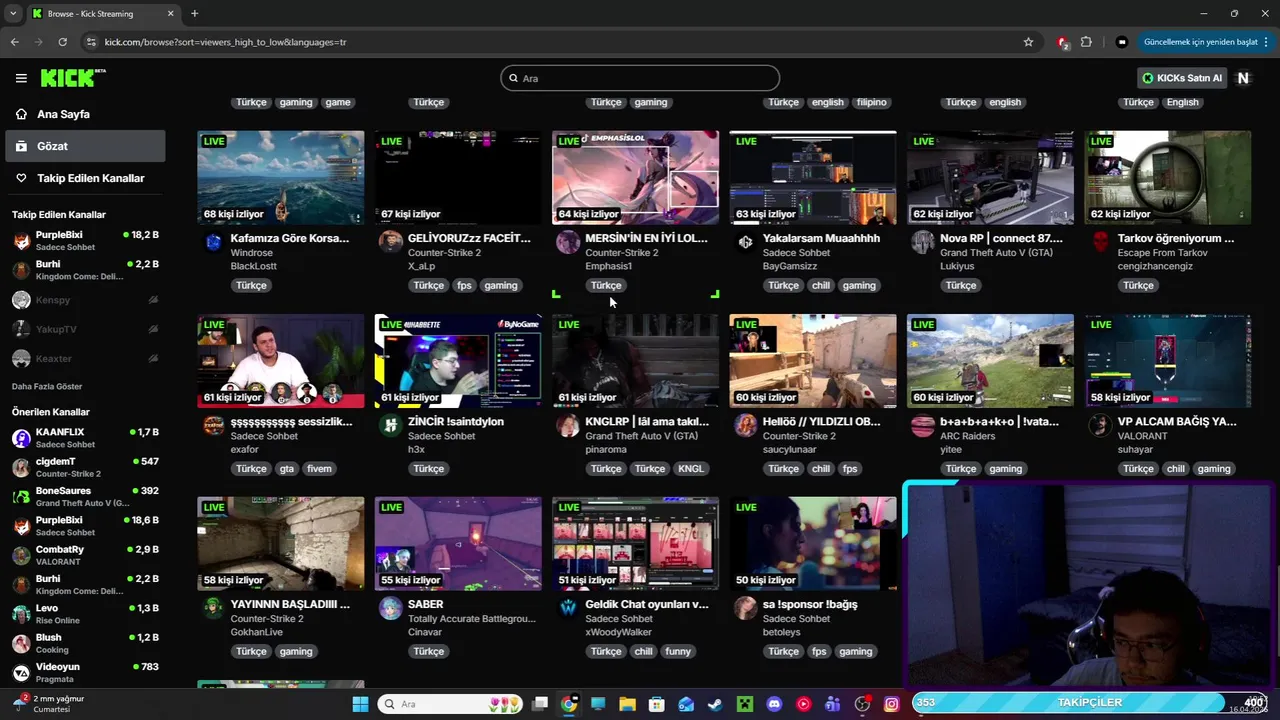1280x720 pixels.
Task: Open Blush Cooking channel
Action: click(85, 643)
